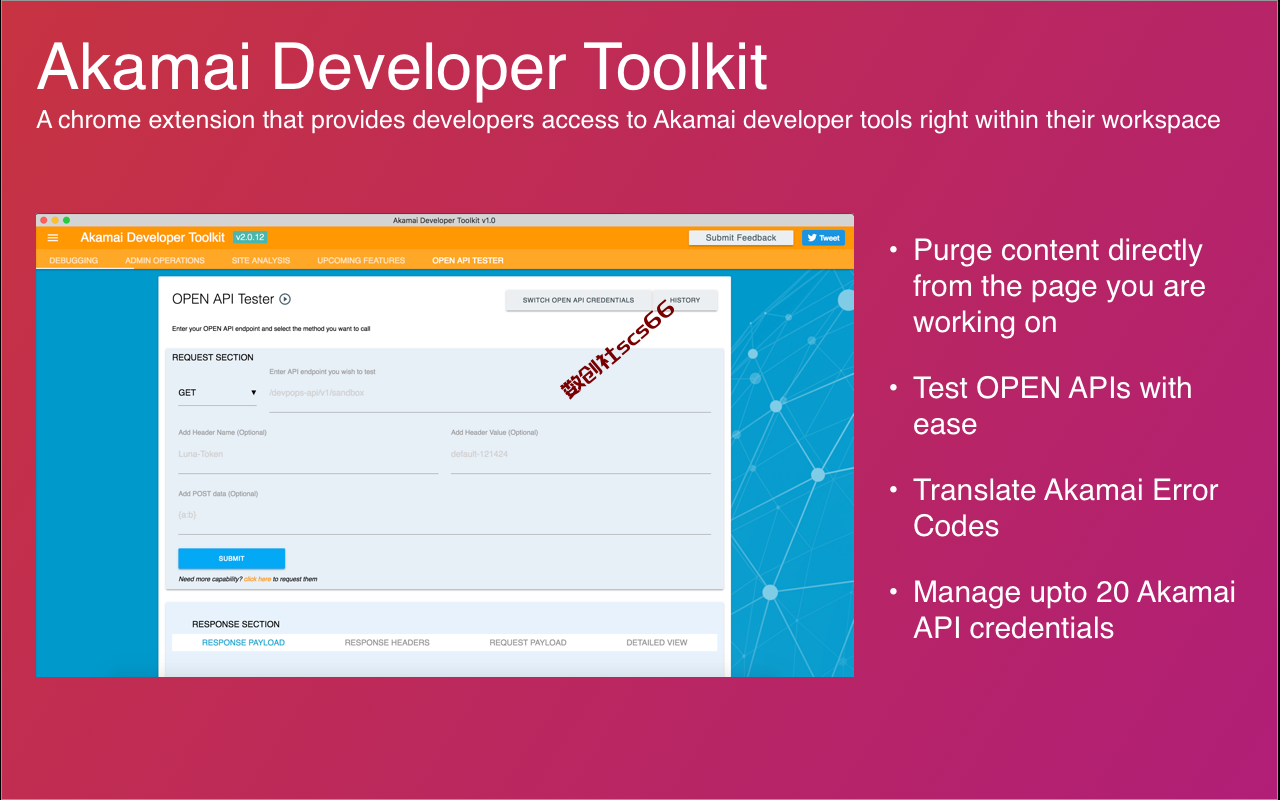Click the REQUEST SECTION label
Screen dimensions: 1280x800
point(213,357)
